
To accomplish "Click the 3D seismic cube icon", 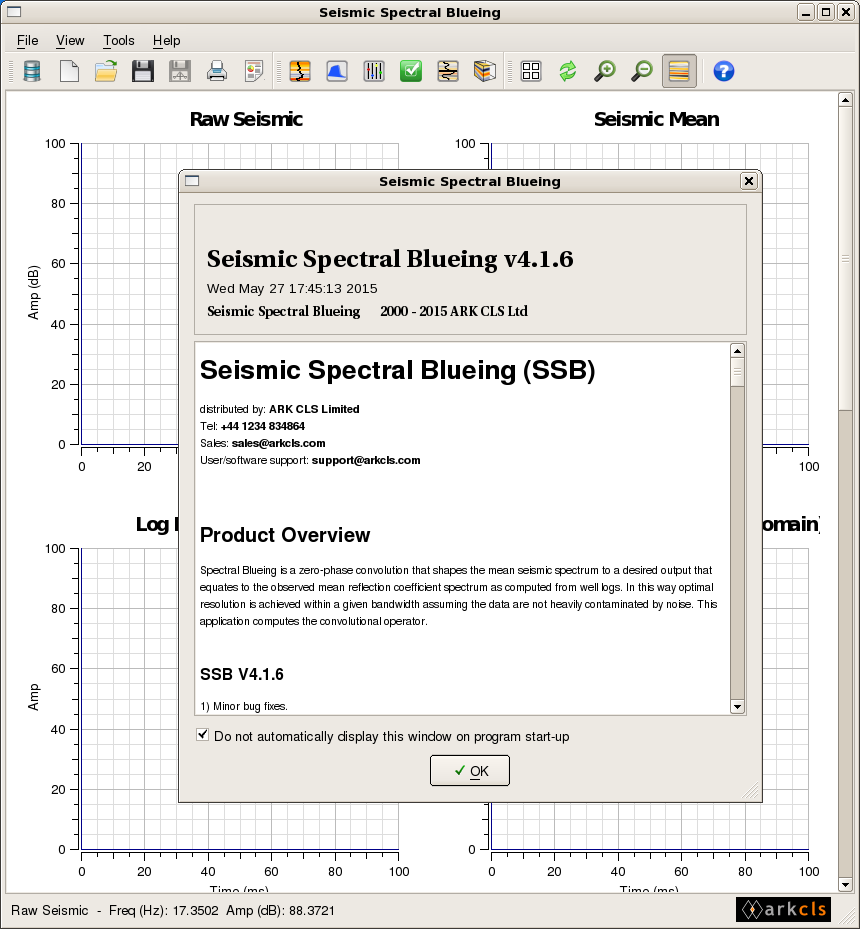I will point(484,71).
